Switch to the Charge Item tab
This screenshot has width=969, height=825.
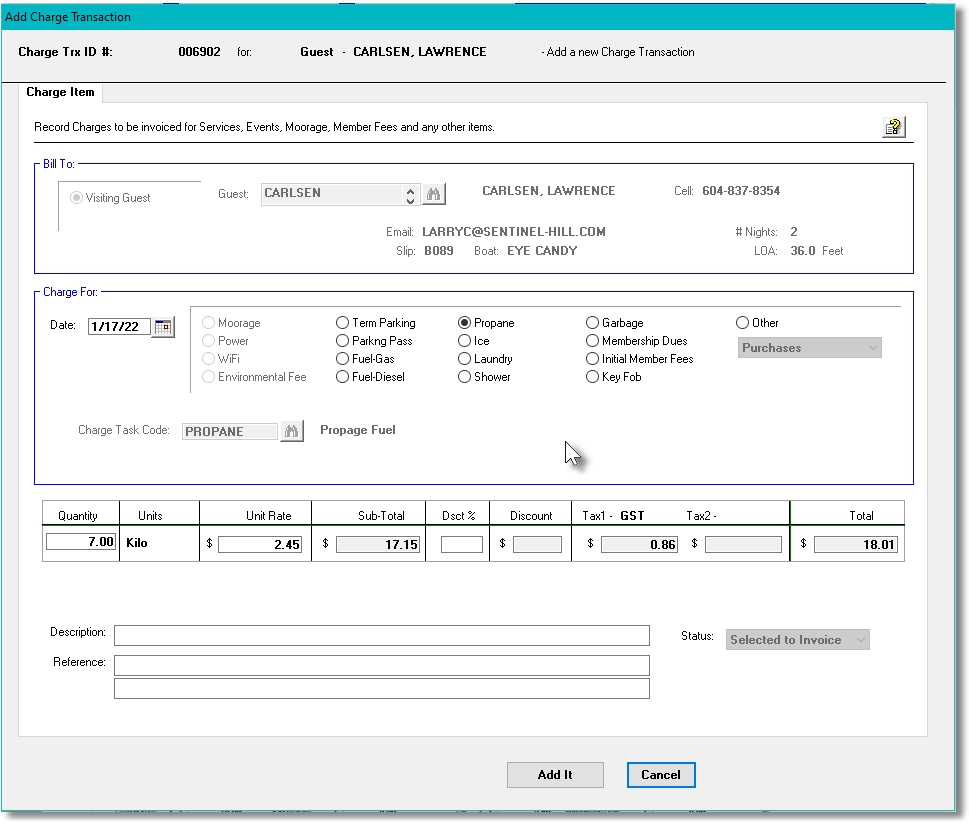pyautogui.click(x=60, y=91)
